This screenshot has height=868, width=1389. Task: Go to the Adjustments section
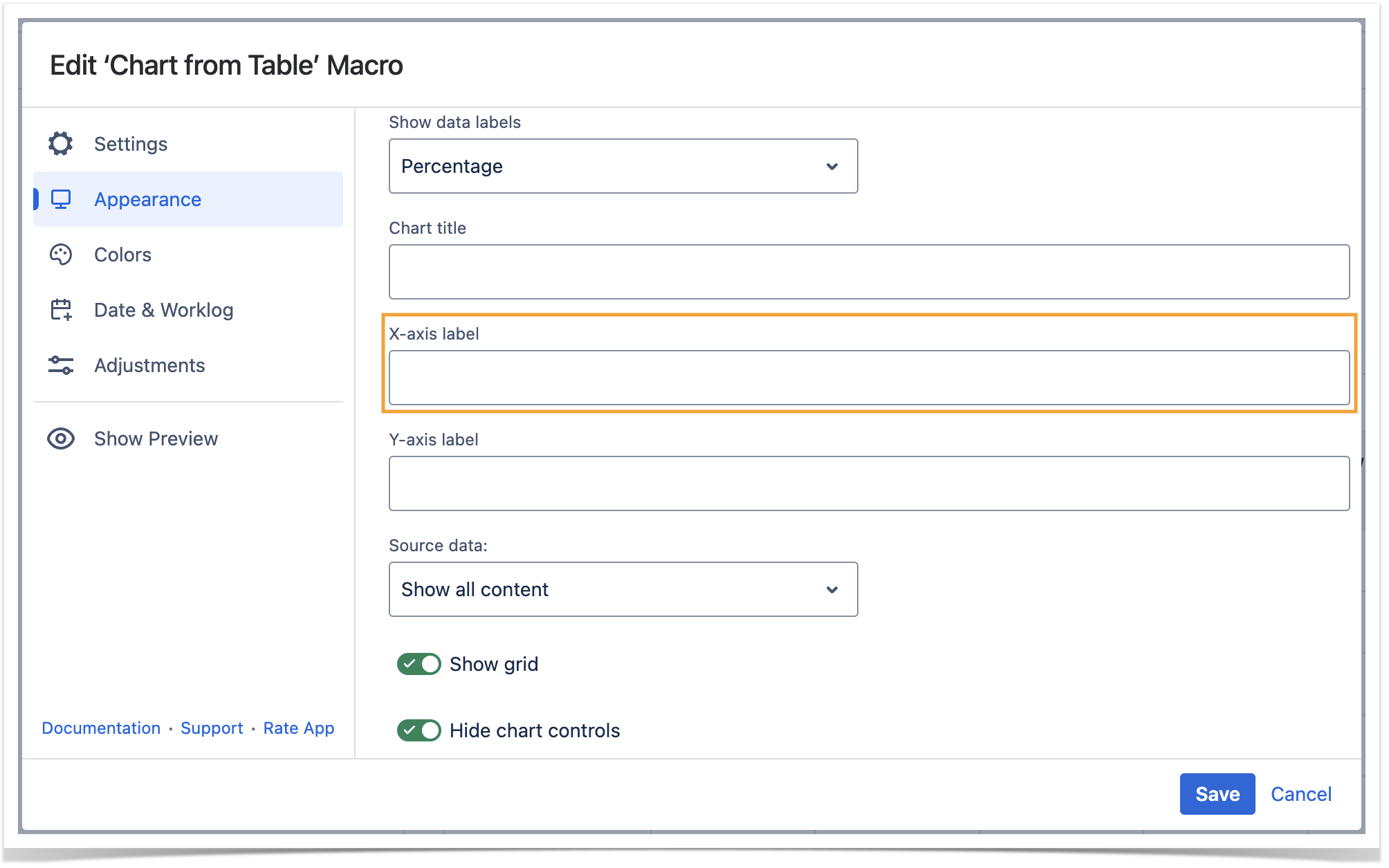[x=149, y=365]
